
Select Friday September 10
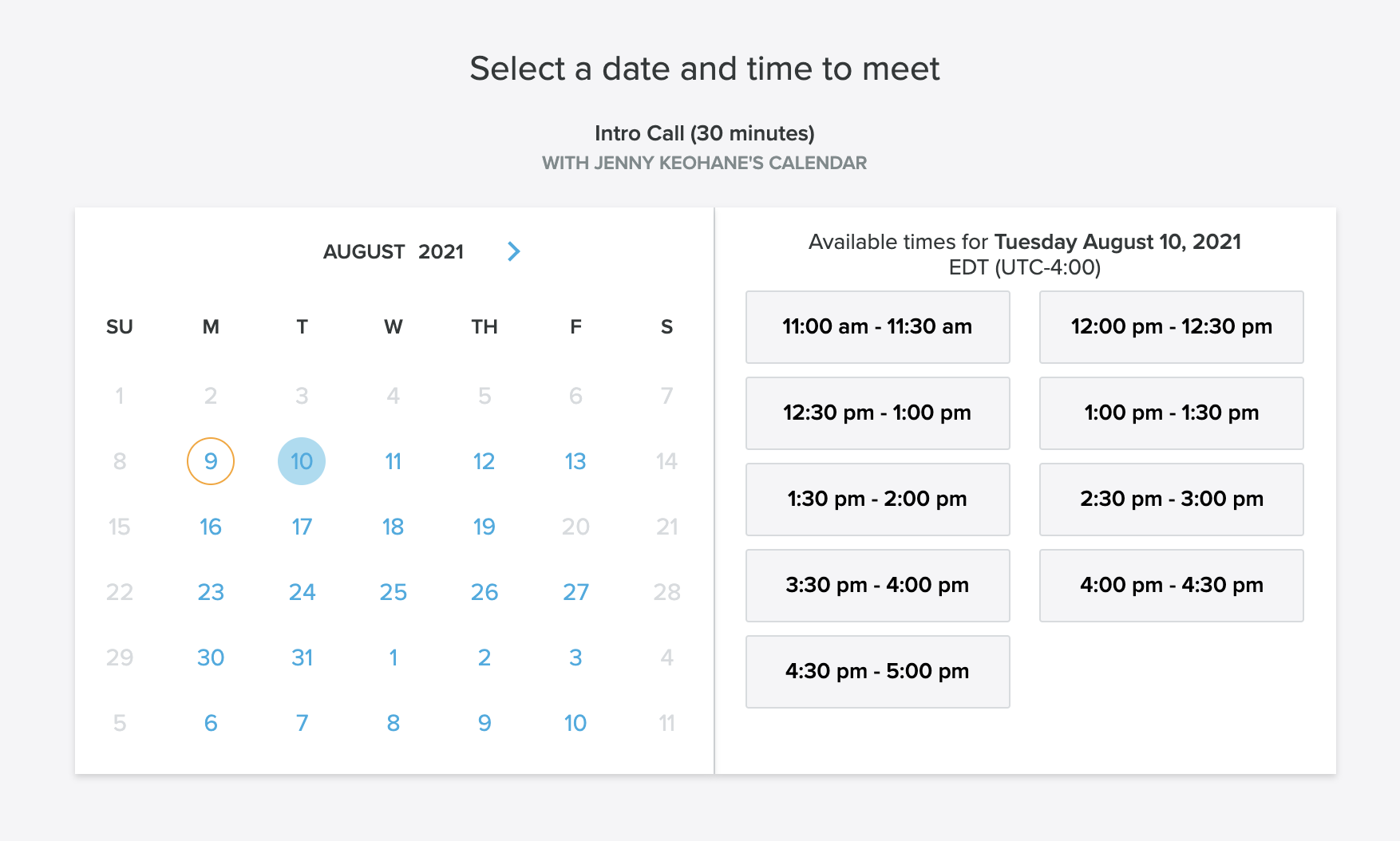click(575, 722)
